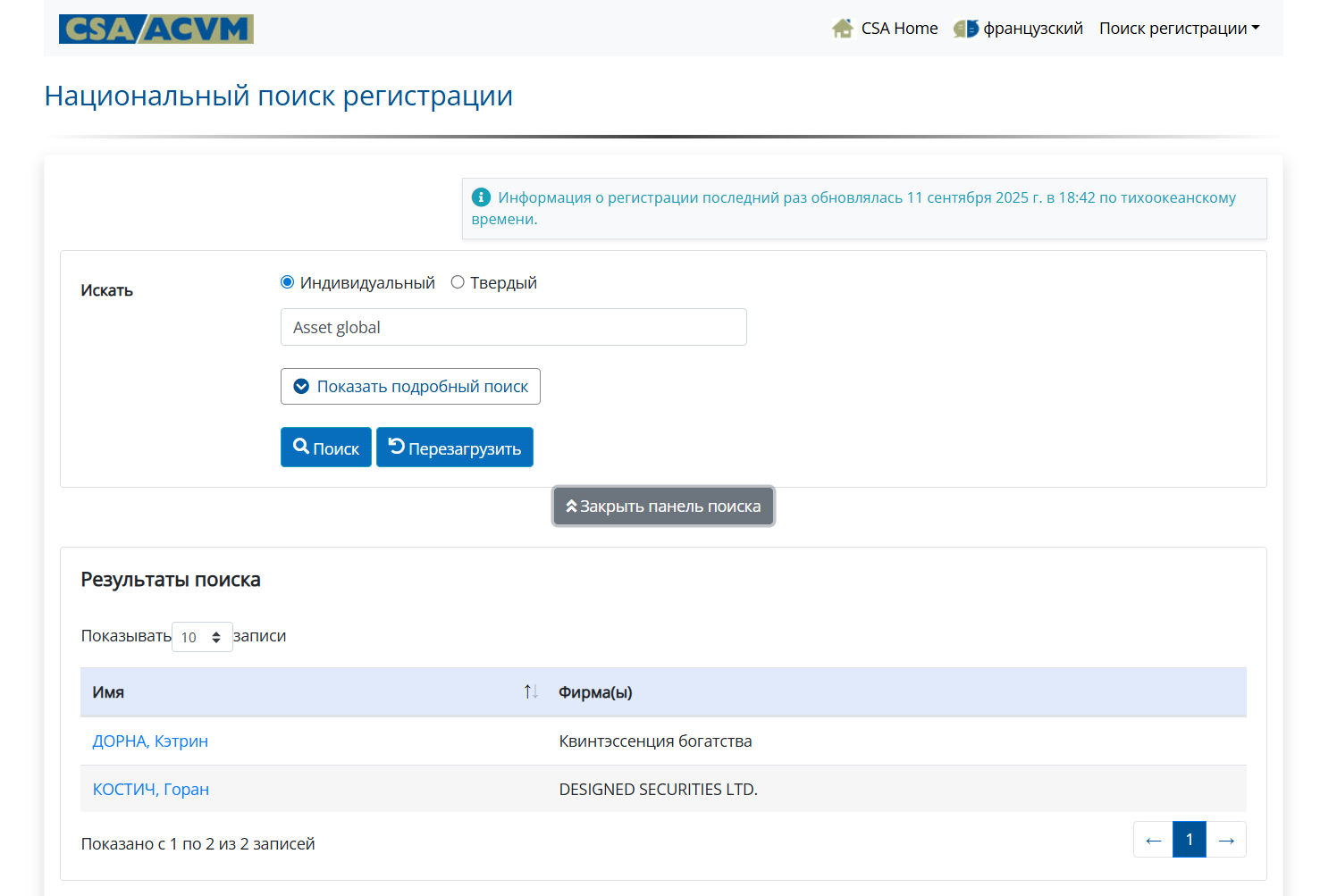Screen dimensions: 1320x896
Task: Click the Перезагрузить reset button
Action: [455, 448]
